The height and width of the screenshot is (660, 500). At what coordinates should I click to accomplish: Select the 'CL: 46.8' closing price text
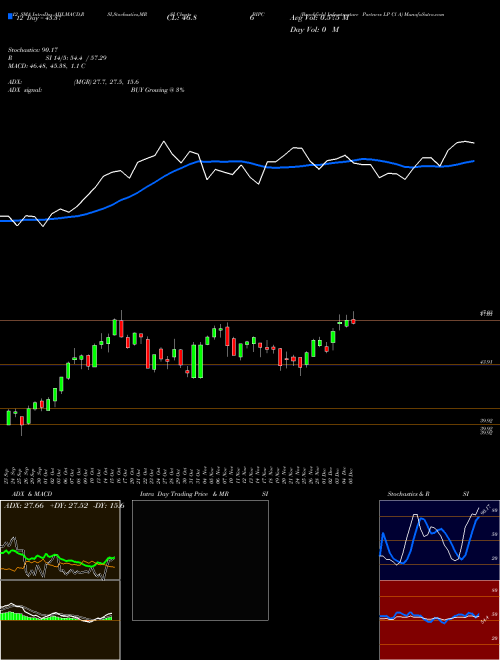[x=184, y=18]
